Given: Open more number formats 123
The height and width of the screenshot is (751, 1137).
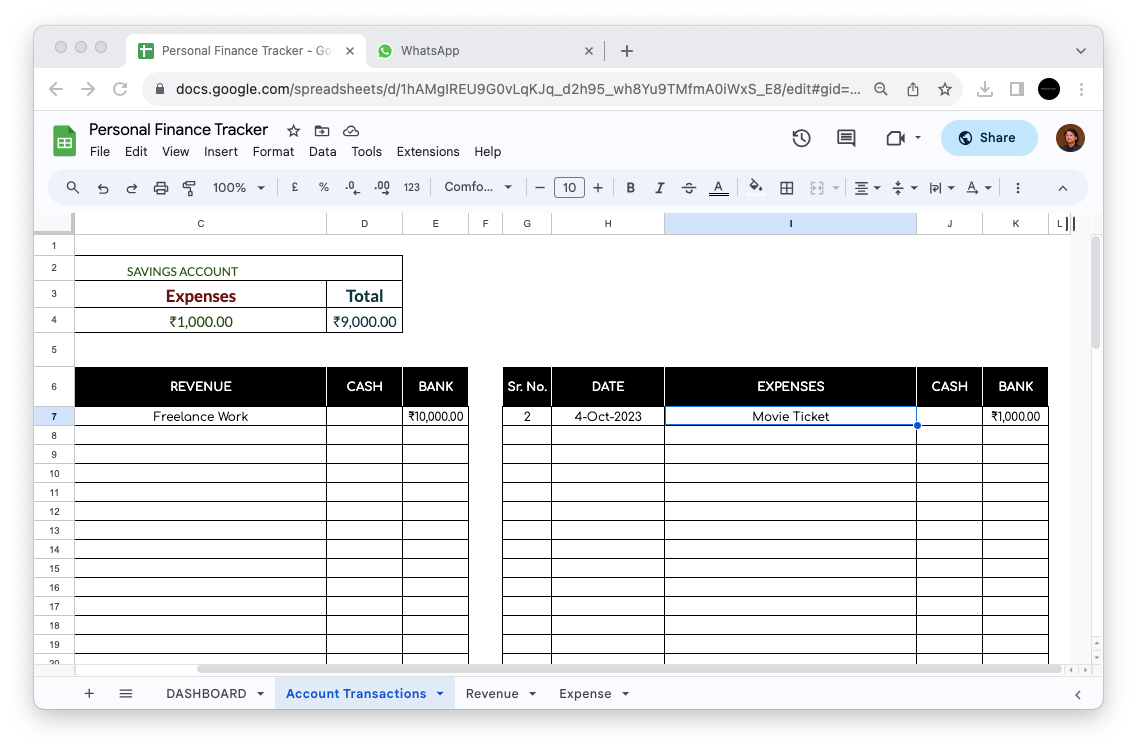Looking at the screenshot, I should coord(412,188).
